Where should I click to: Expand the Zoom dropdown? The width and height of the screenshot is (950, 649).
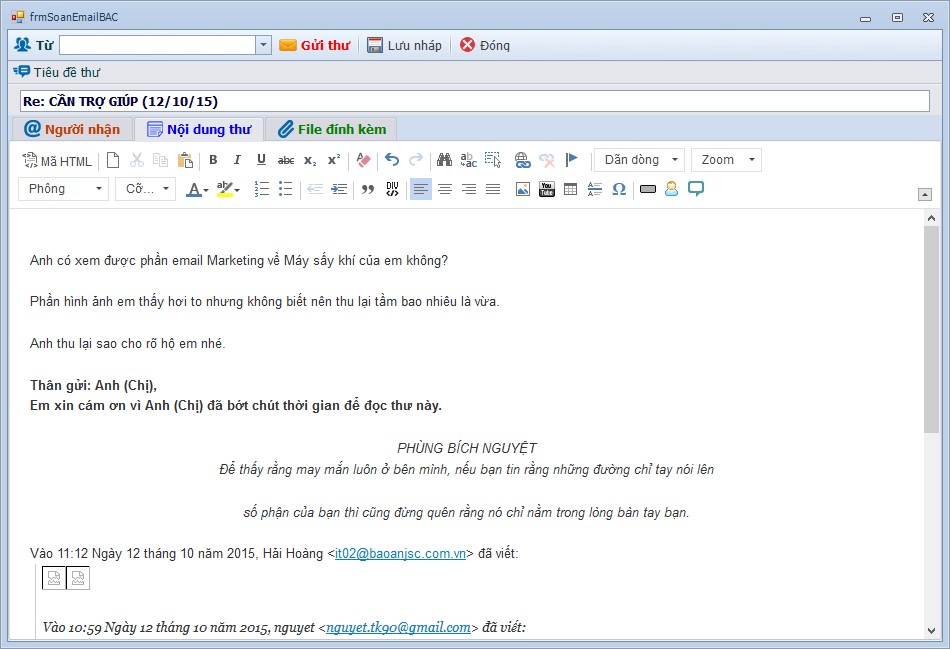[727, 160]
